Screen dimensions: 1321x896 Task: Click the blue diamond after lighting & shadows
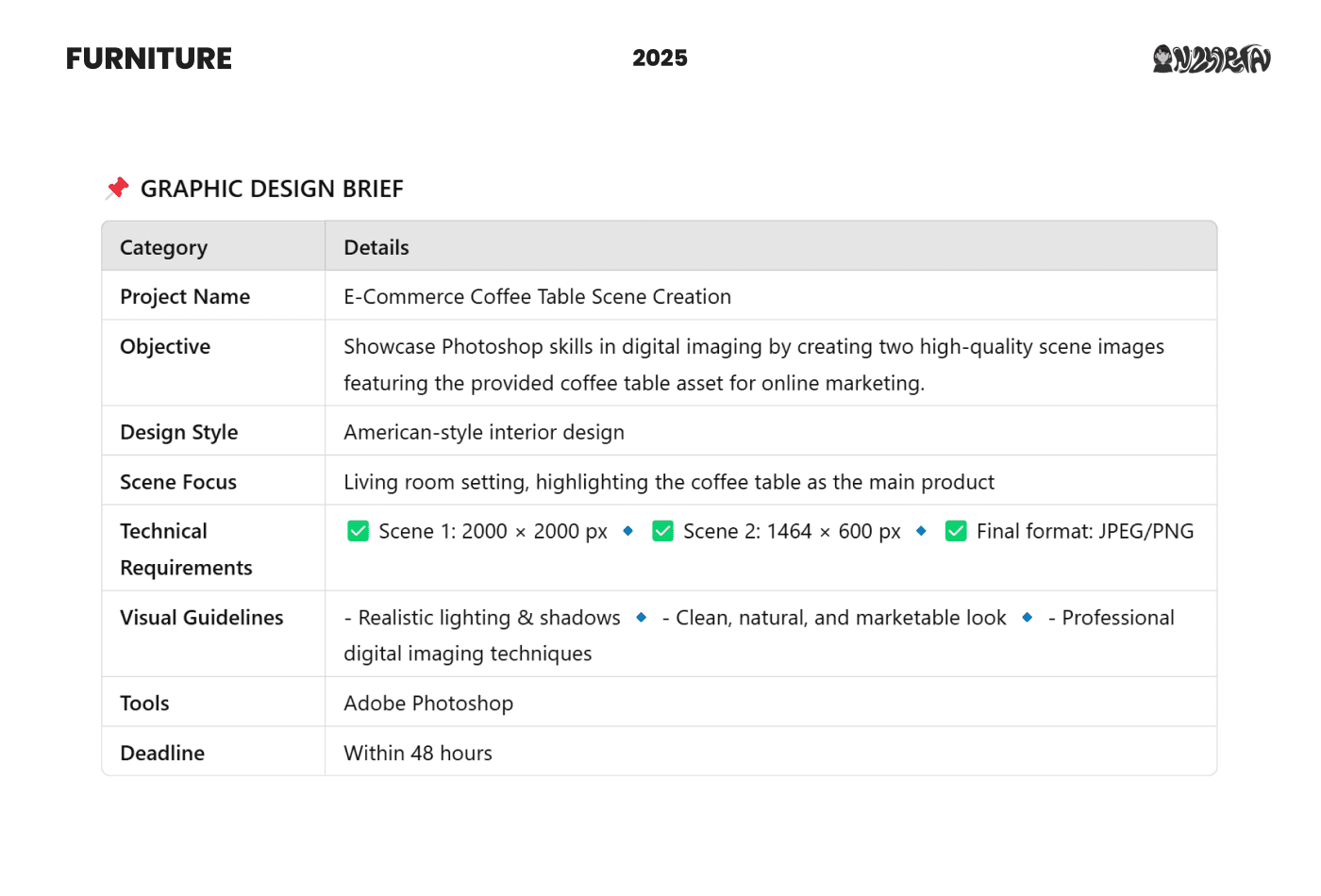pos(642,617)
